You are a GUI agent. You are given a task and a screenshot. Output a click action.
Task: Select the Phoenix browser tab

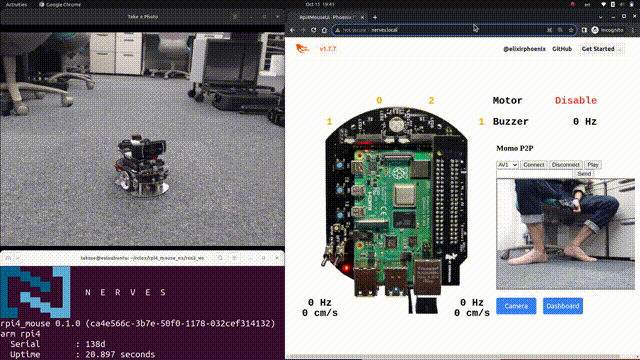(x=326, y=17)
